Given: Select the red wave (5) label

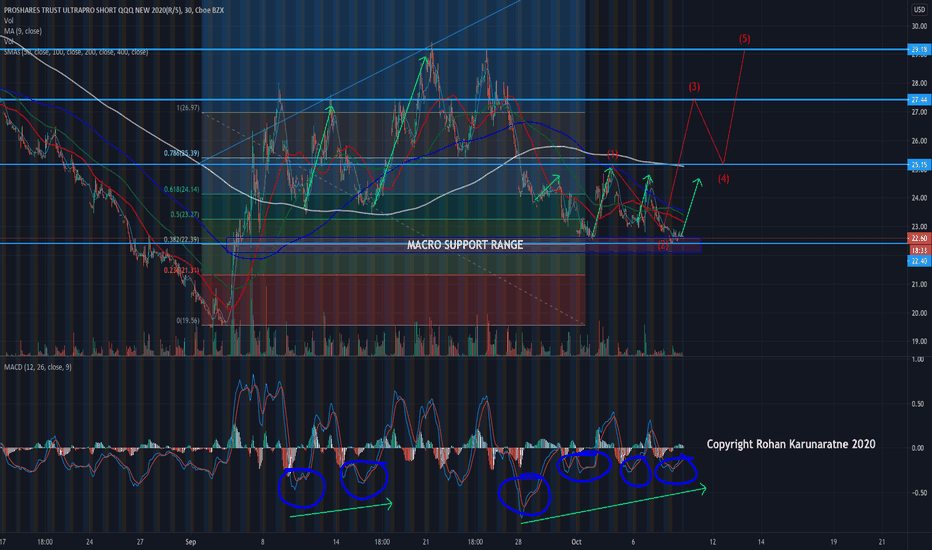Looking at the screenshot, I should click(x=745, y=39).
